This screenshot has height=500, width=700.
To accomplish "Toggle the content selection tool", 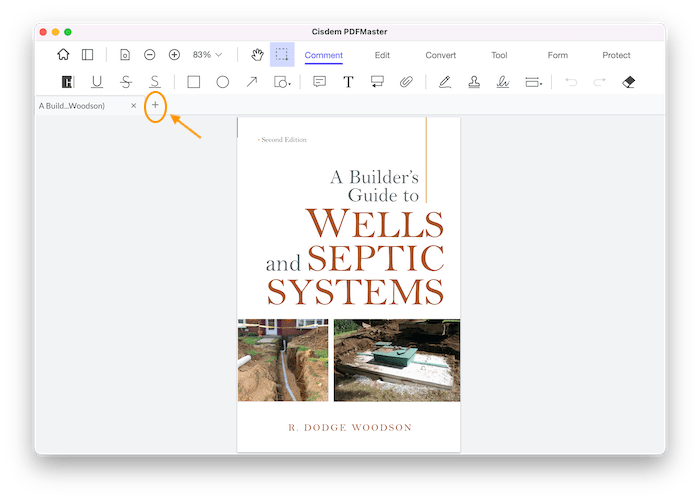I will point(282,54).
